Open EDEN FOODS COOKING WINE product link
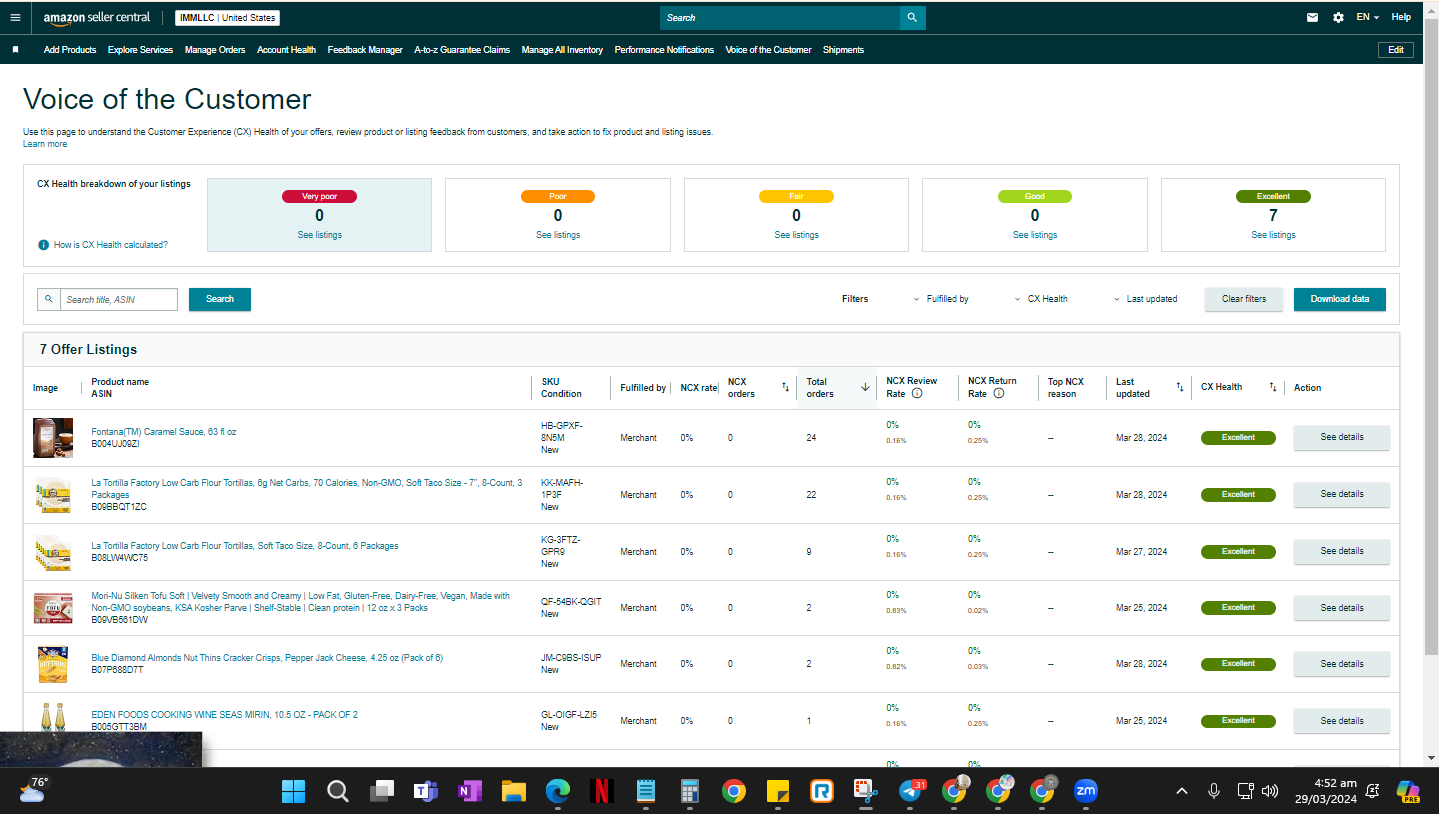Screen dimensions: 1439x814 click(x=224, y=714)
